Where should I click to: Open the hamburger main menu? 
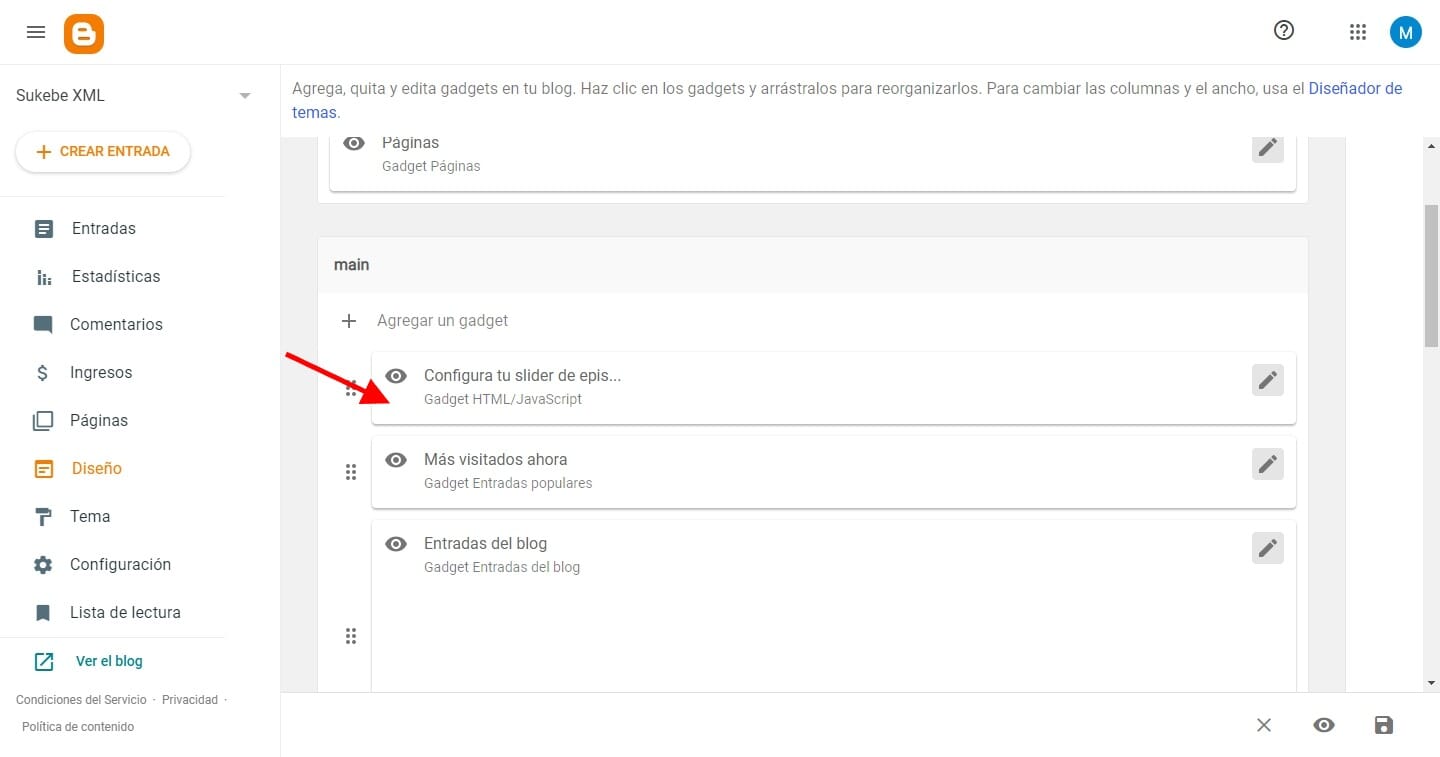tap(36, 32)
